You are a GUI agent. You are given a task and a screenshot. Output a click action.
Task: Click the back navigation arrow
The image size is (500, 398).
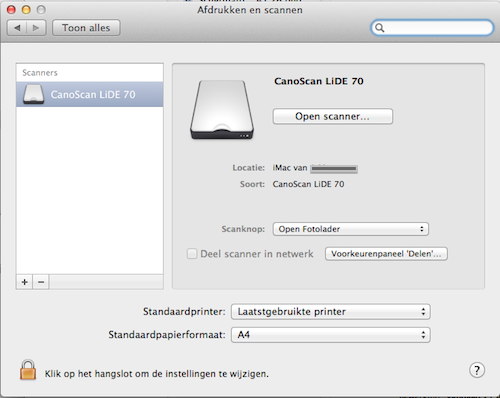(x=17, y=28)
